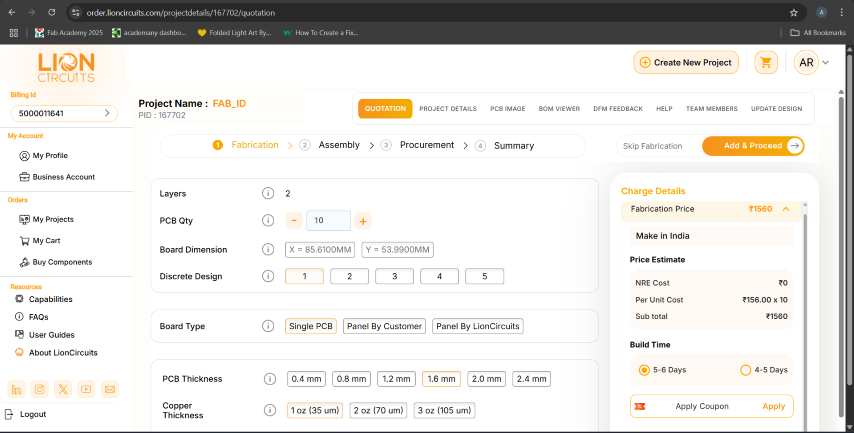Image resolution: width=854 pixels, height=433 pixels.
Task: Open the QUOTATION tab
Action: pos(385,108)
